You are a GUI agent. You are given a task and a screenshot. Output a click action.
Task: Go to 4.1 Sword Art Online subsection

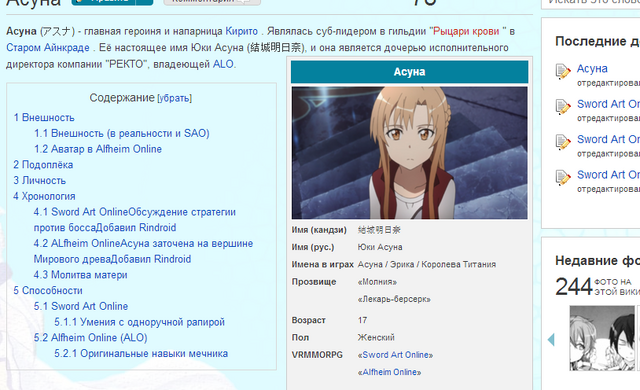135,220
